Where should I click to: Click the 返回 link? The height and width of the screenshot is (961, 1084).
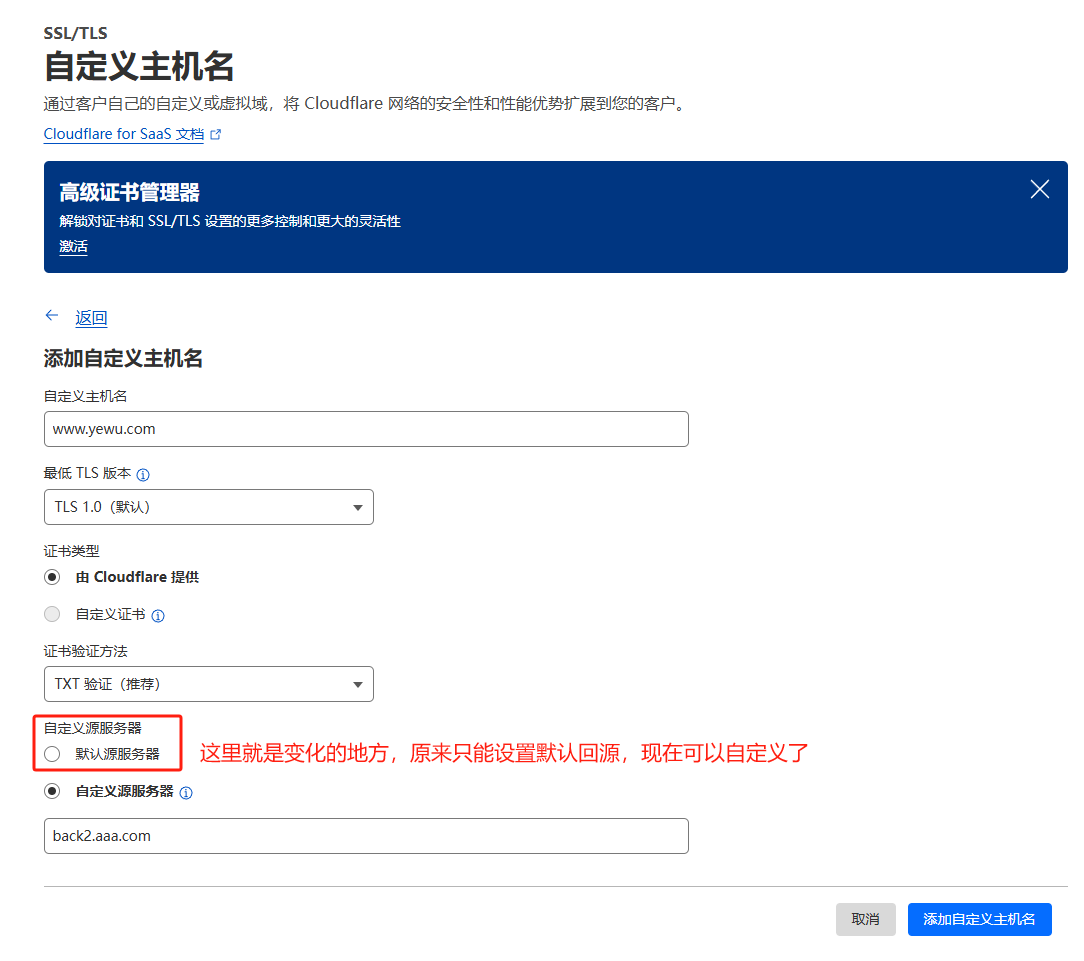91,318
